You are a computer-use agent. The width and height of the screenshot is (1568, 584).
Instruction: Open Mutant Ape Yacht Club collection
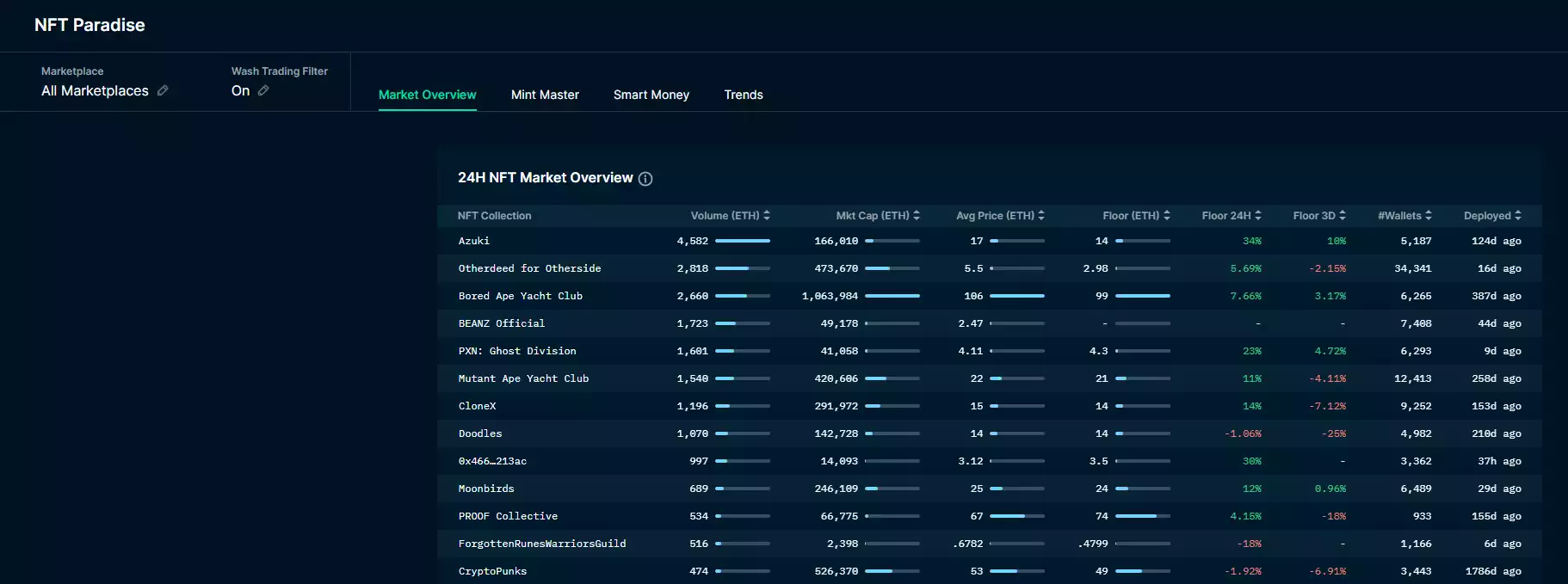tap(523, 378)
